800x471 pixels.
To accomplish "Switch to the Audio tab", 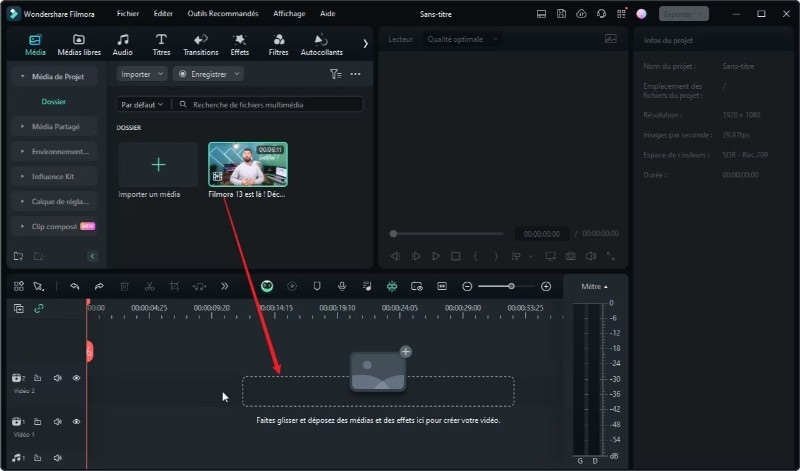I will click(x=122, y=45).
